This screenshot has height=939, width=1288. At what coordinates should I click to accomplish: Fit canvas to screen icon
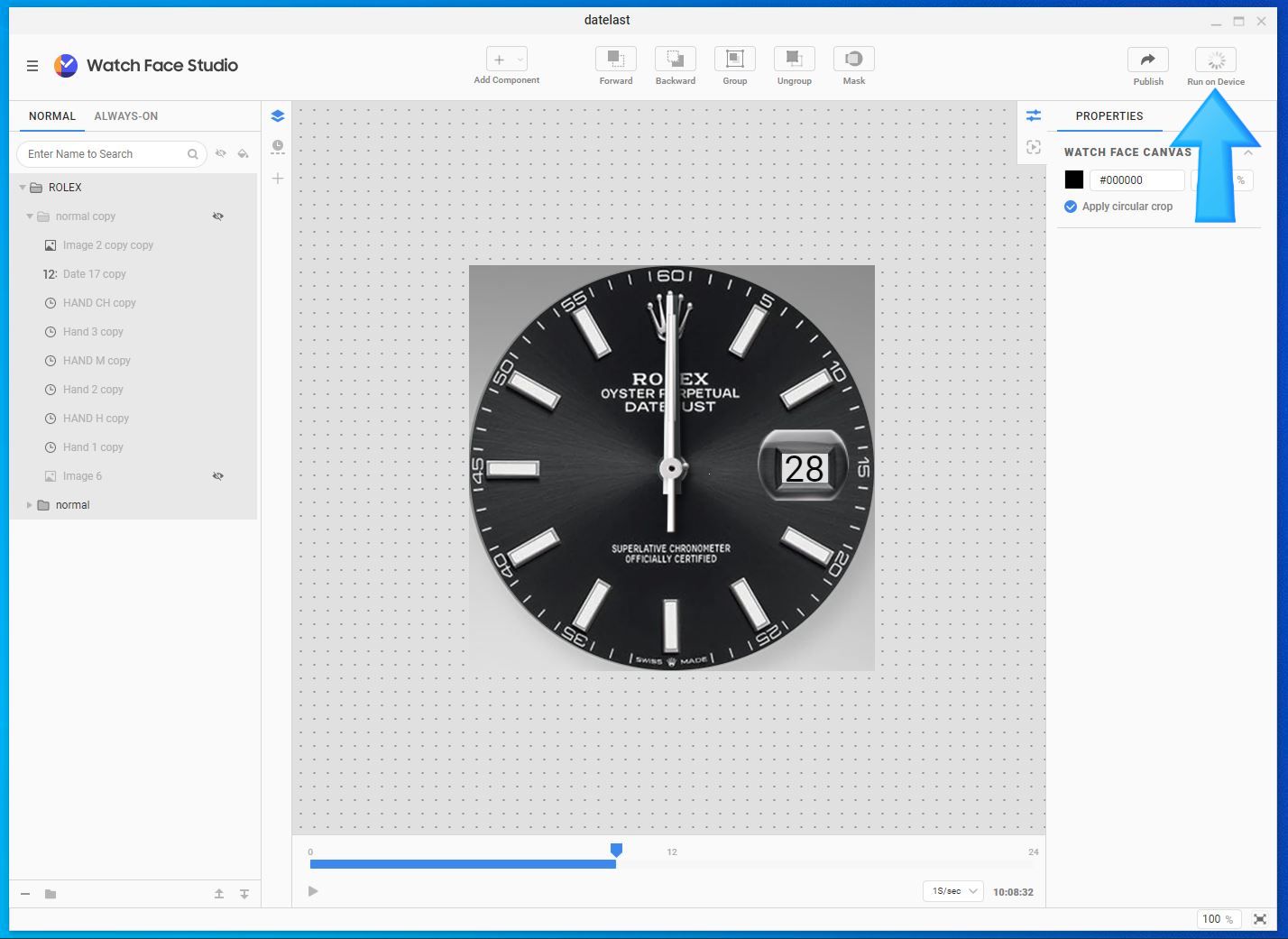[x=1260, y=919]
